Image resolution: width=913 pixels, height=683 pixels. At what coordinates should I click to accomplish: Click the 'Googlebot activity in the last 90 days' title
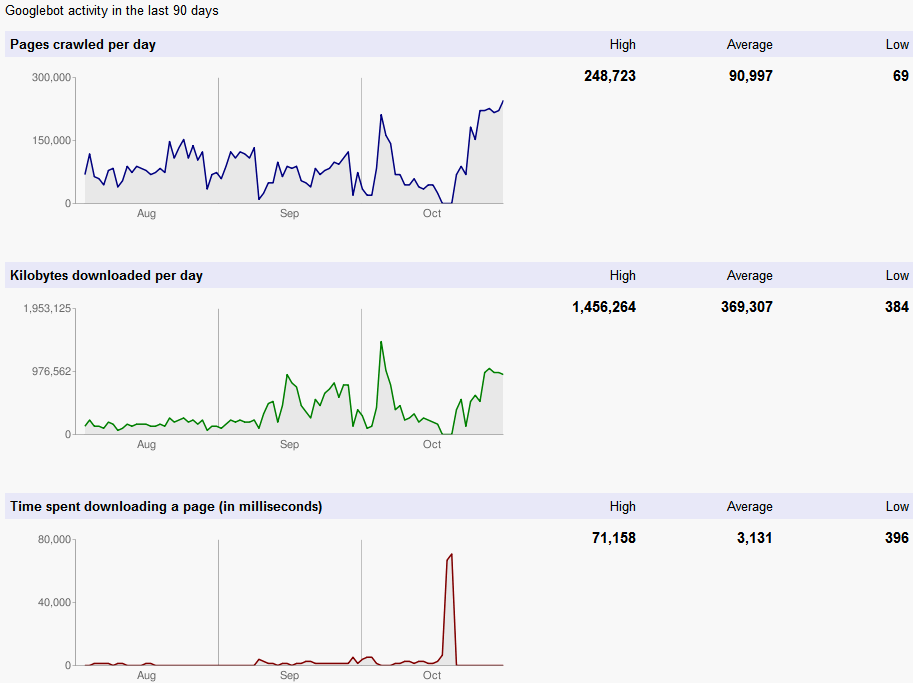[x=112, y=11]
